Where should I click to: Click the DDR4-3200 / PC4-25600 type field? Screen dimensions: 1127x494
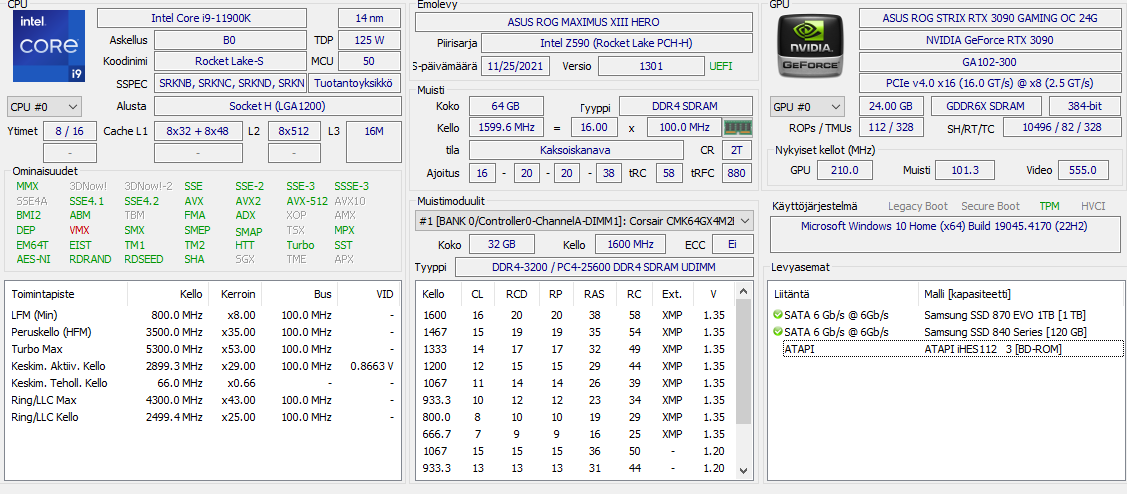[x=604, y=267]
